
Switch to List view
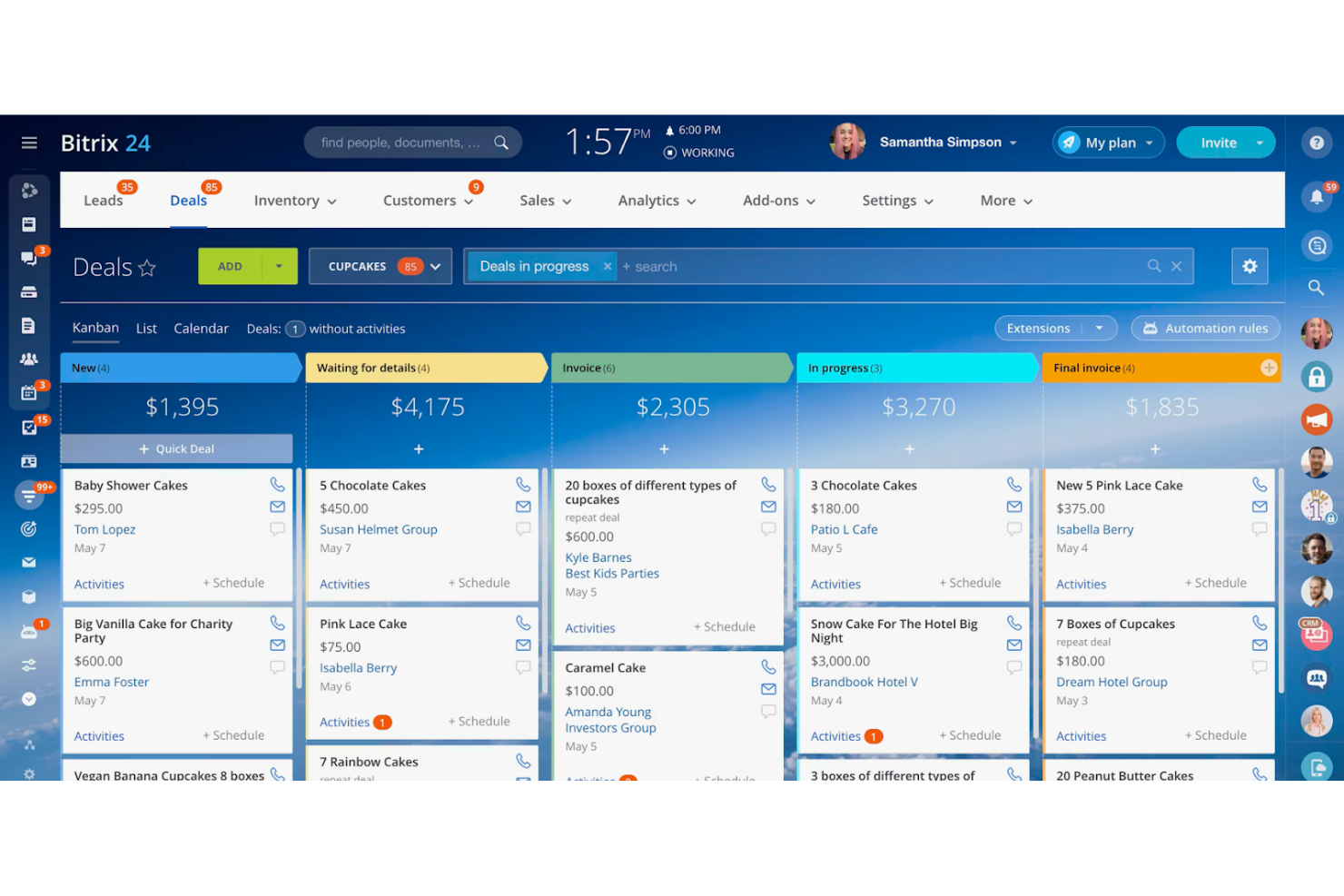click(146, 329)
